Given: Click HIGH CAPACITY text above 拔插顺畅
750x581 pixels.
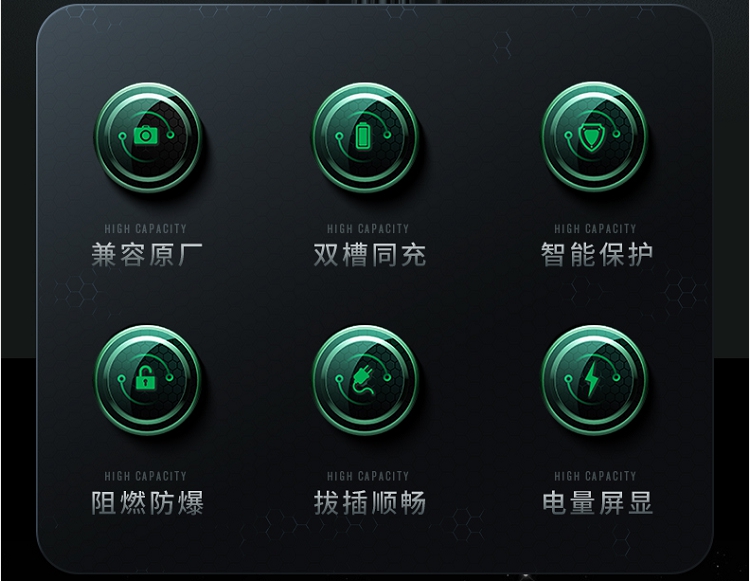Looking at the screenshot, I should 368,476.
